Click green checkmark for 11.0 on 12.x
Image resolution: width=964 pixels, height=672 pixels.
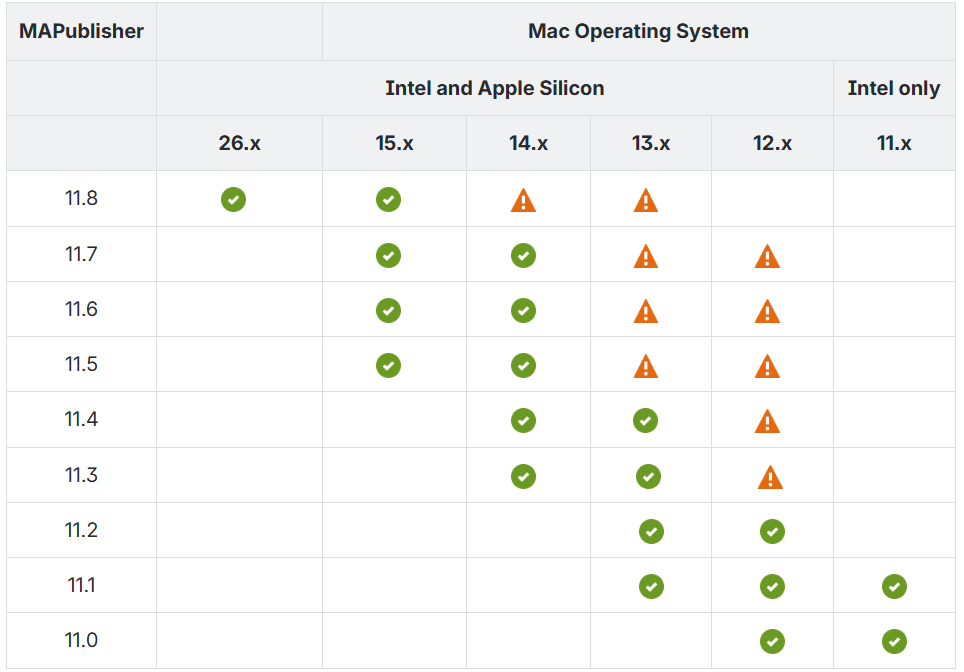pyautogui.click(x=772, y=641)
